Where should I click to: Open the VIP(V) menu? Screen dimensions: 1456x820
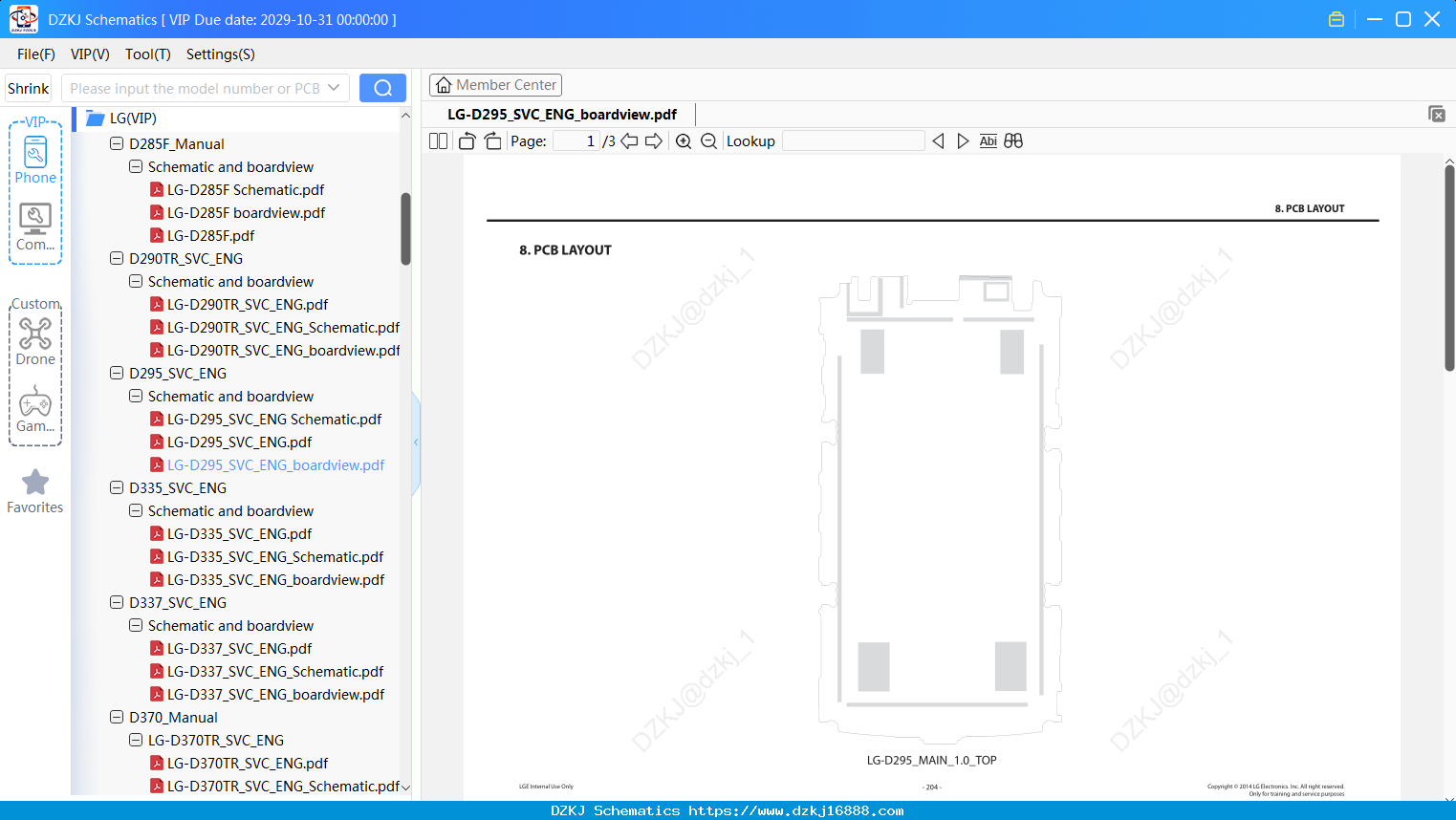[90, 54]
